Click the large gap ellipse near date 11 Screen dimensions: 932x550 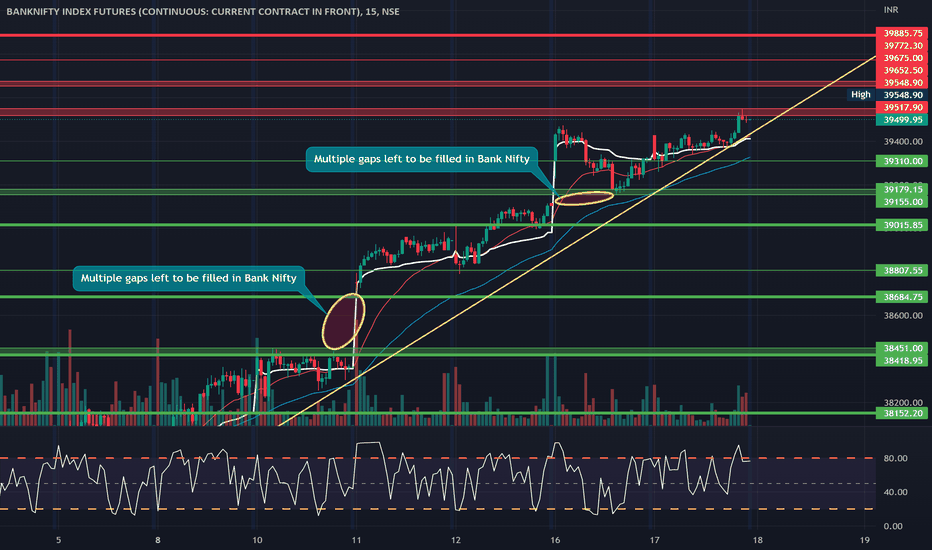(343, 321)
